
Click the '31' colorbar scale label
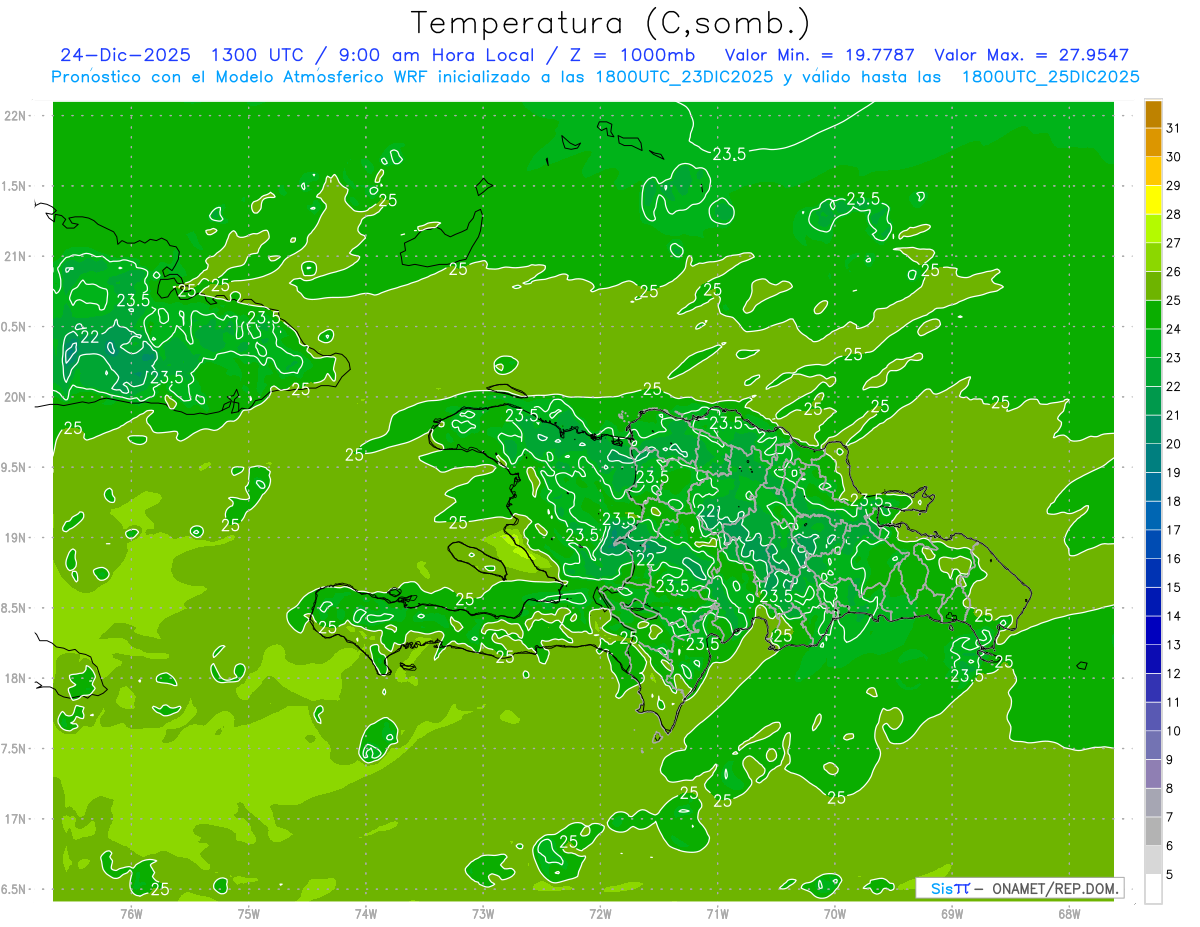coord(1174,128)
